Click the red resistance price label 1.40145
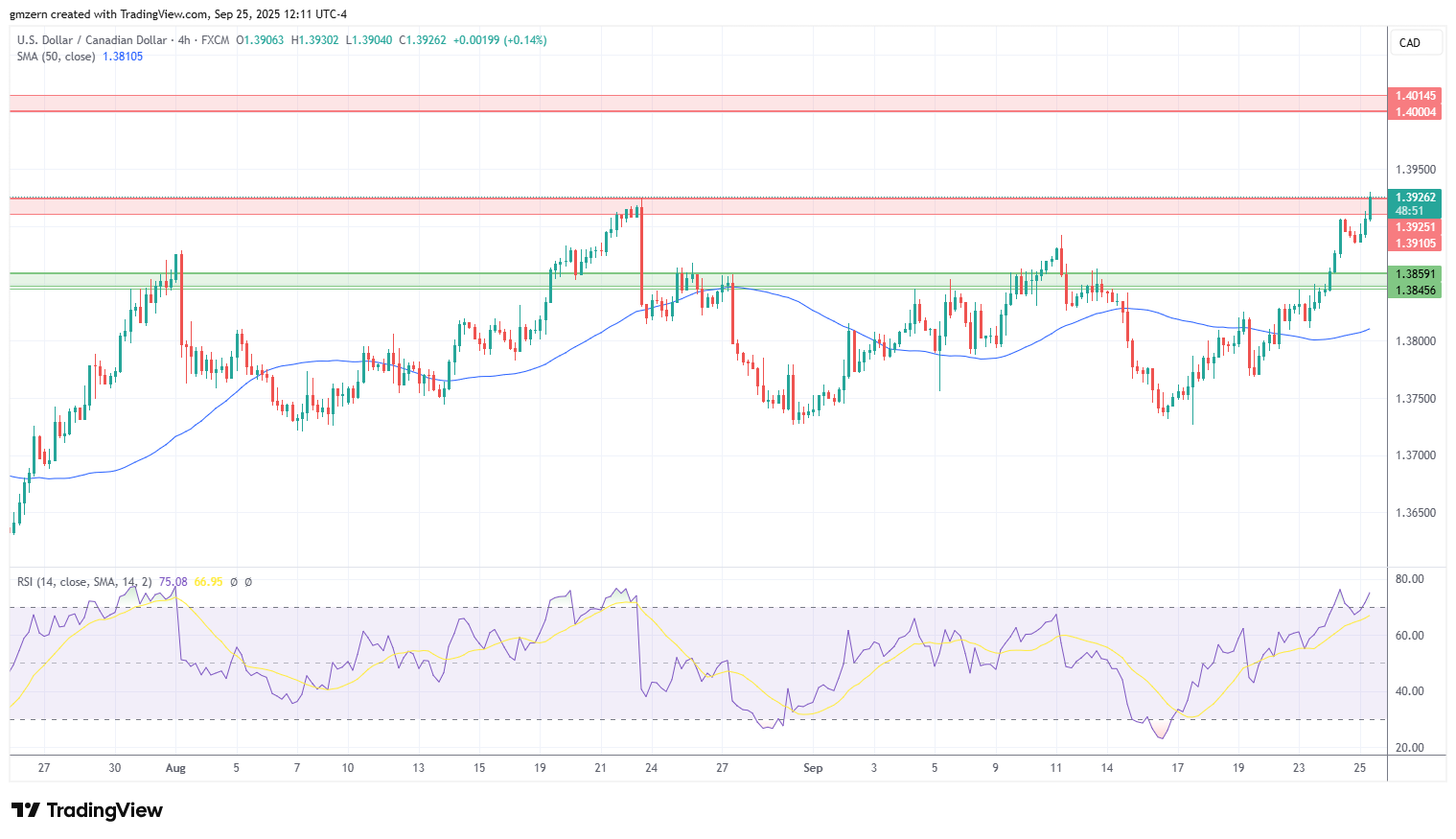 point(1416,96)
